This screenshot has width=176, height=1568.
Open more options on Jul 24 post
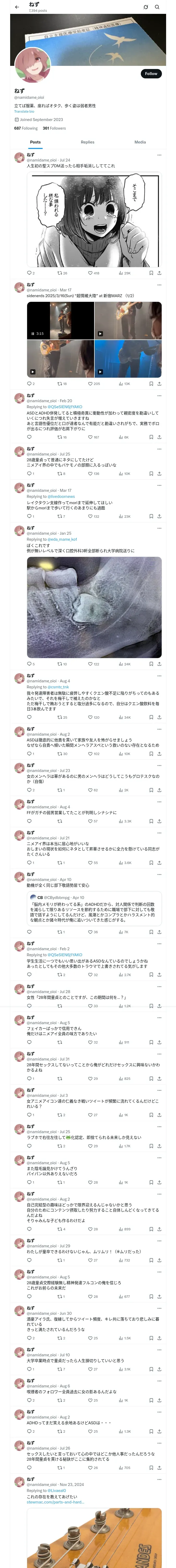[x=159, y=155]
